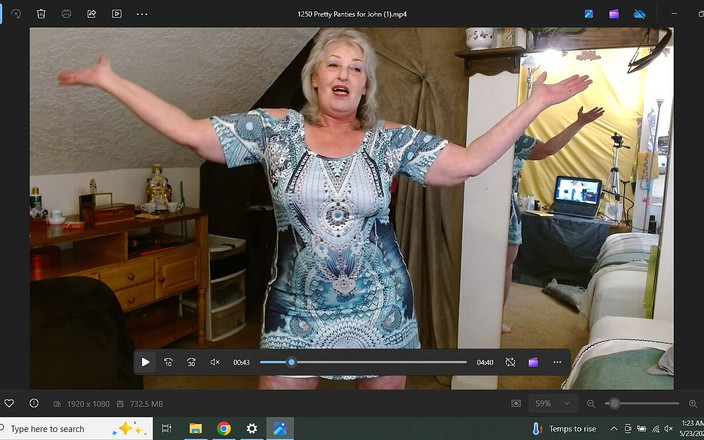This screenshot has width=704, height=440.
Task: Print using the printer icon
Action: tap(66, 14)
